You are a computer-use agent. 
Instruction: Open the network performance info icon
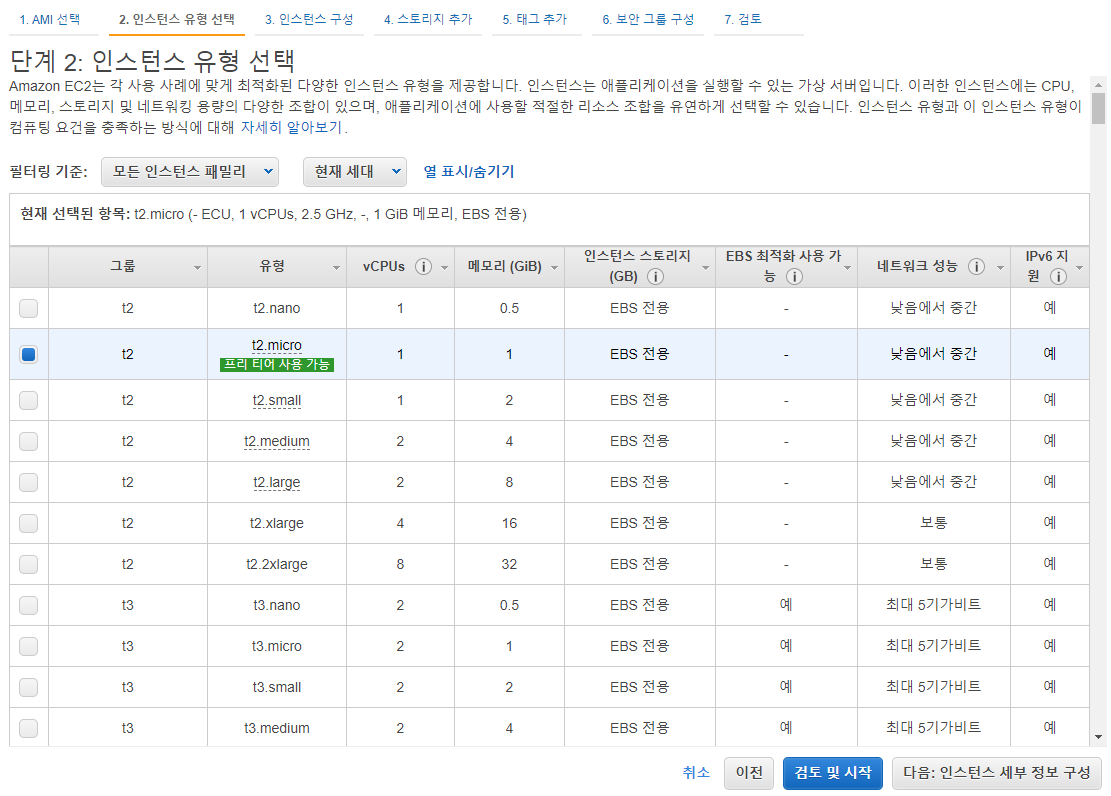pyautogui.click(x=976, y=267)
